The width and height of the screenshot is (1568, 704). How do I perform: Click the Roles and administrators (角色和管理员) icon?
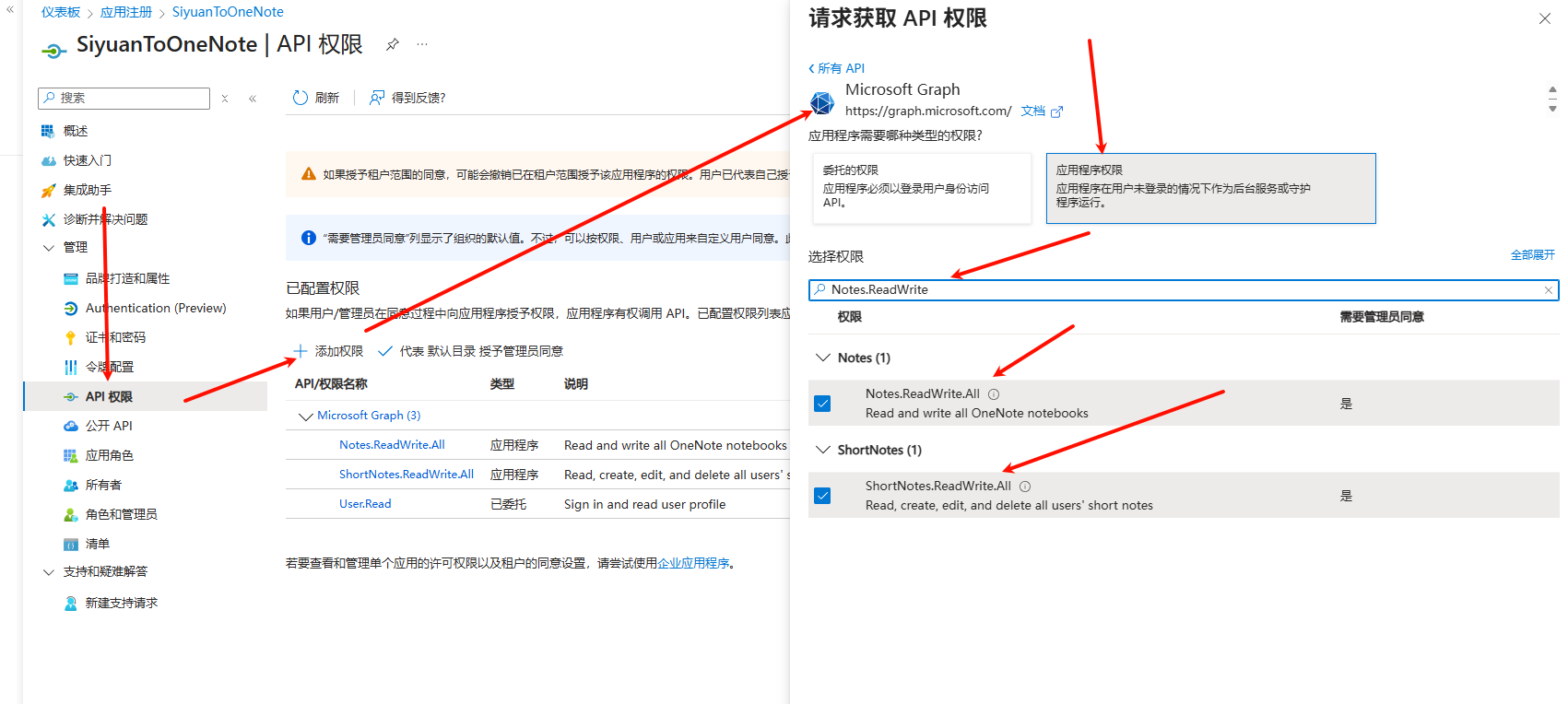(71, 514)
